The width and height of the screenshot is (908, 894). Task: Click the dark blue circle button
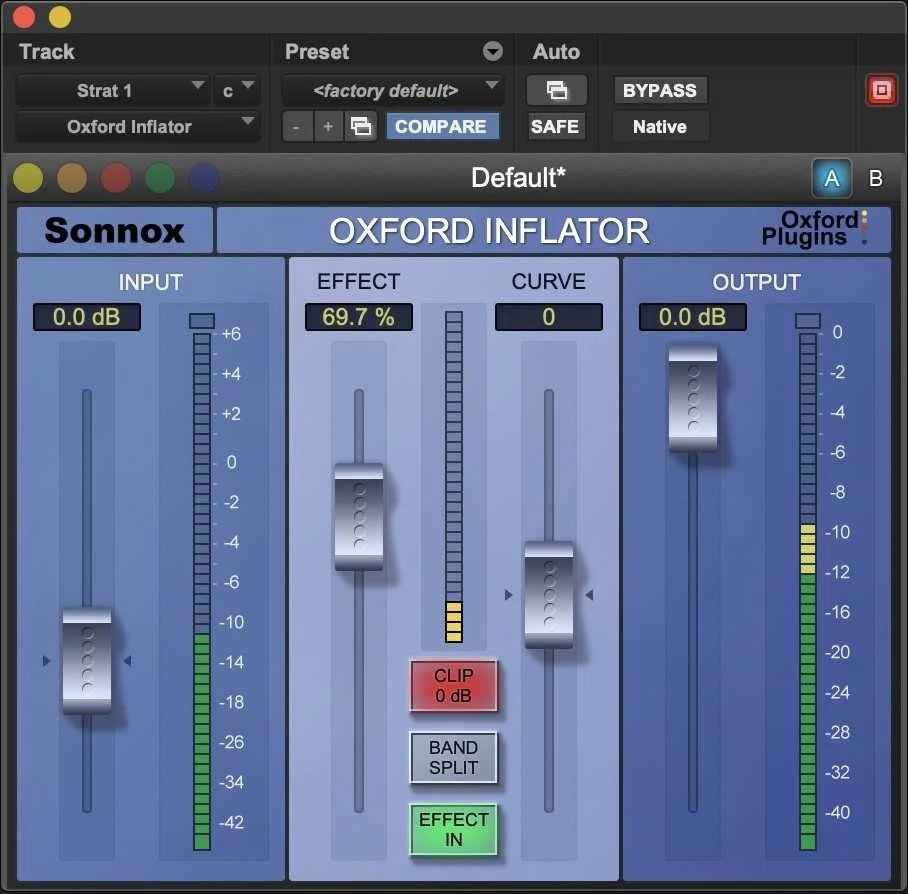pyautogui.click(x=204, y=177)
